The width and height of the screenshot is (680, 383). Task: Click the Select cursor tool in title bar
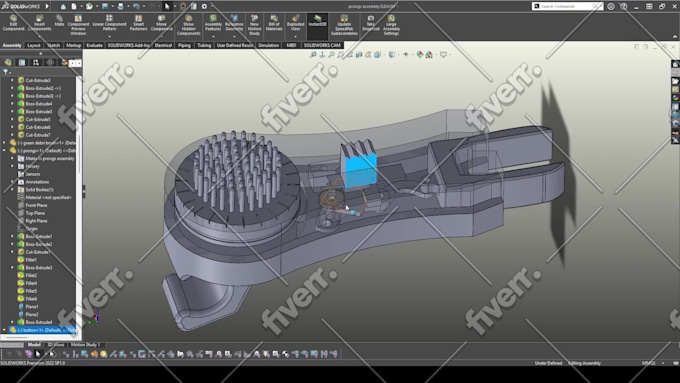(x=167, y=6)
